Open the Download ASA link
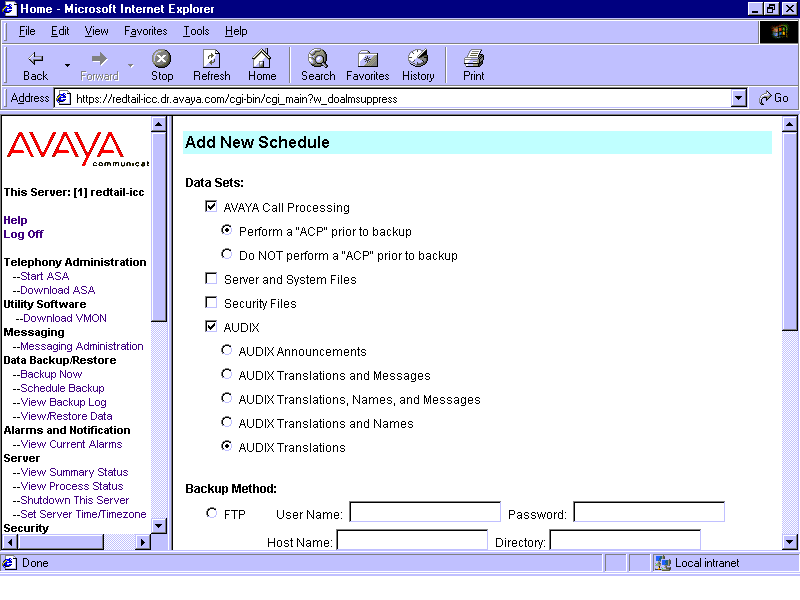The width and height of the screenshot is (800, 600). pyautogui.click(x=58, y=290)
